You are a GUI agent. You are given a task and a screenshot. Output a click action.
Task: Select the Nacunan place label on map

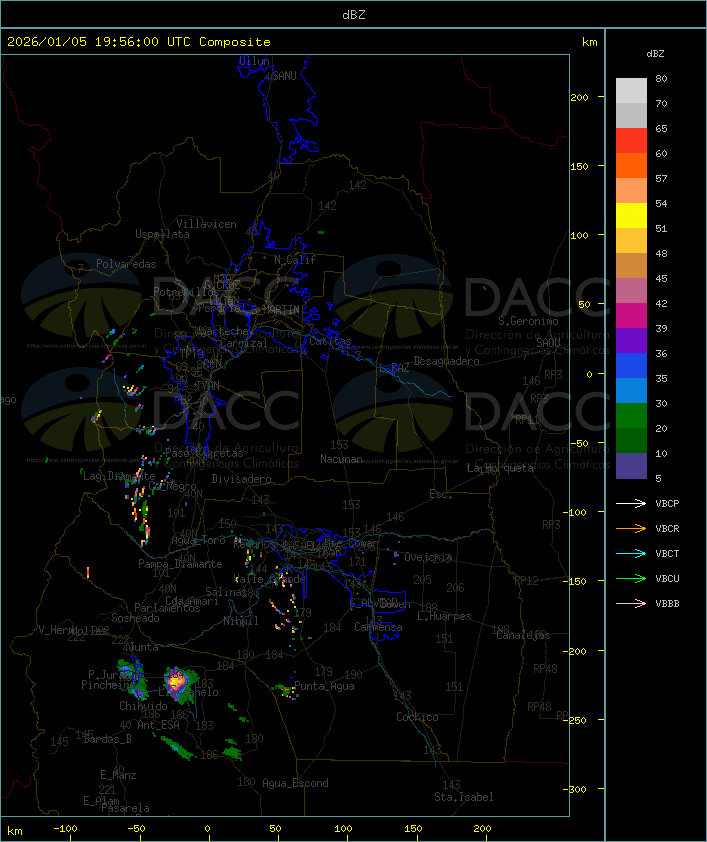coord(340,459)
